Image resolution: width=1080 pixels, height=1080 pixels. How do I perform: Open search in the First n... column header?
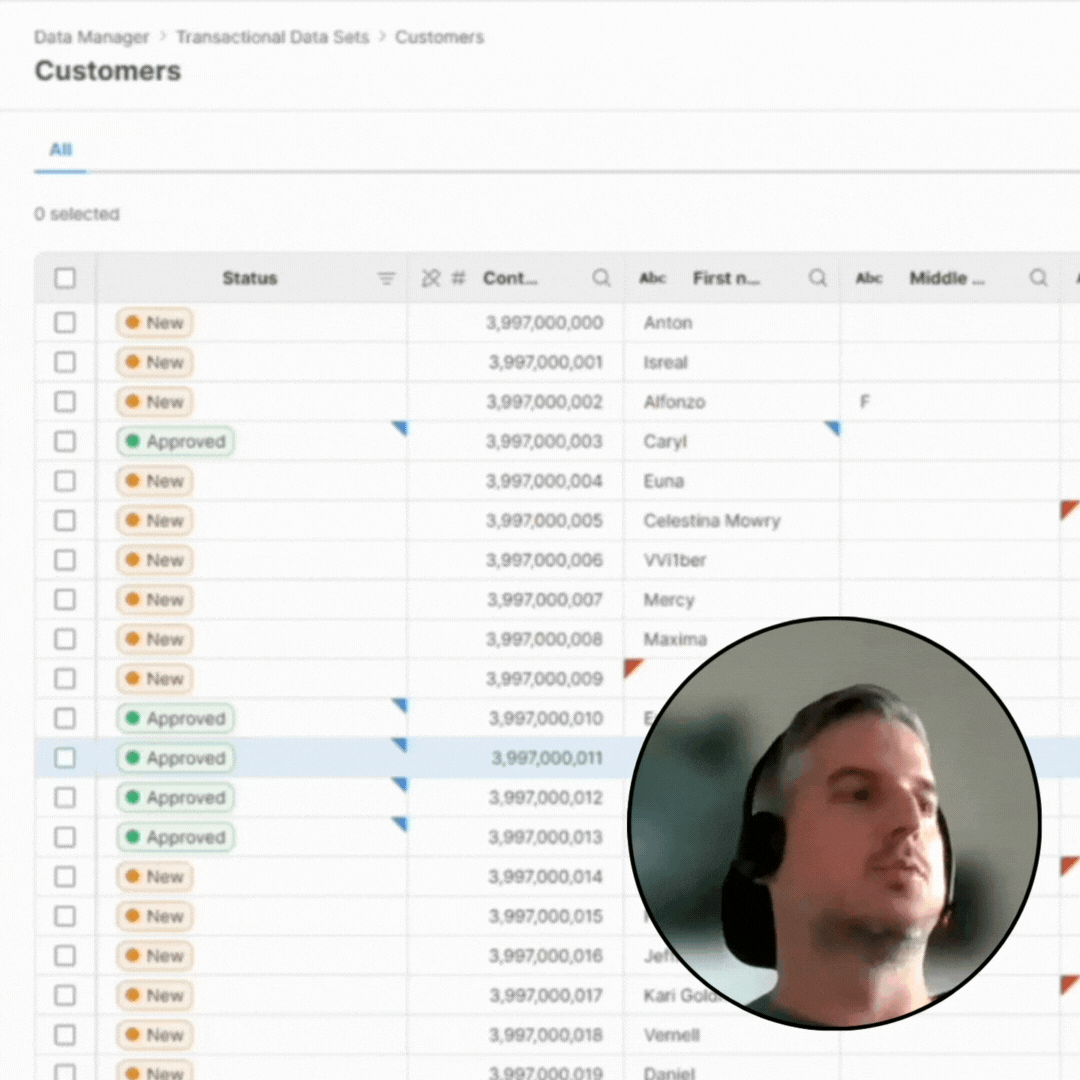818,279
